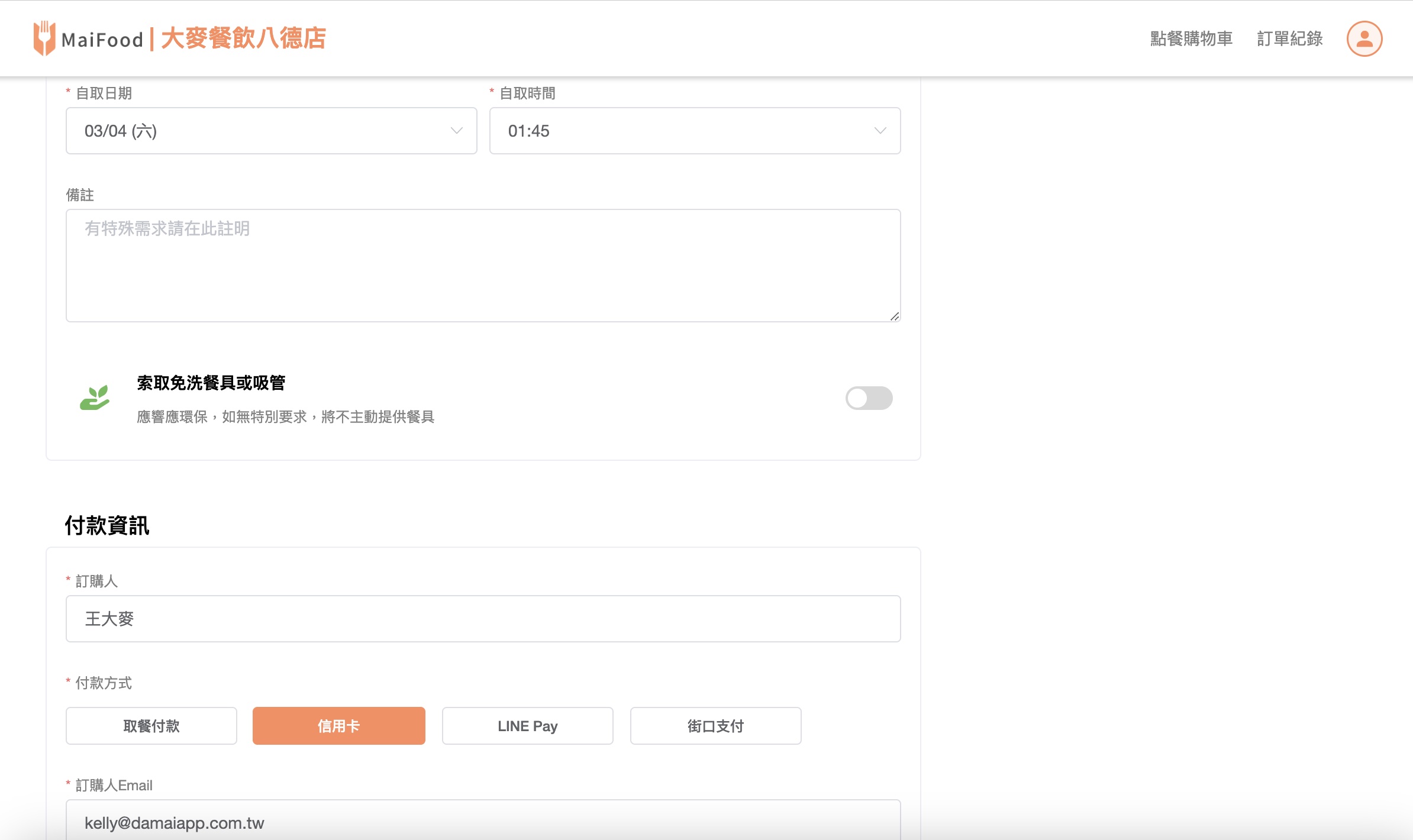Click the MaiFood fork logo icon
The image size is (1413, 840).
pos(44,38)
